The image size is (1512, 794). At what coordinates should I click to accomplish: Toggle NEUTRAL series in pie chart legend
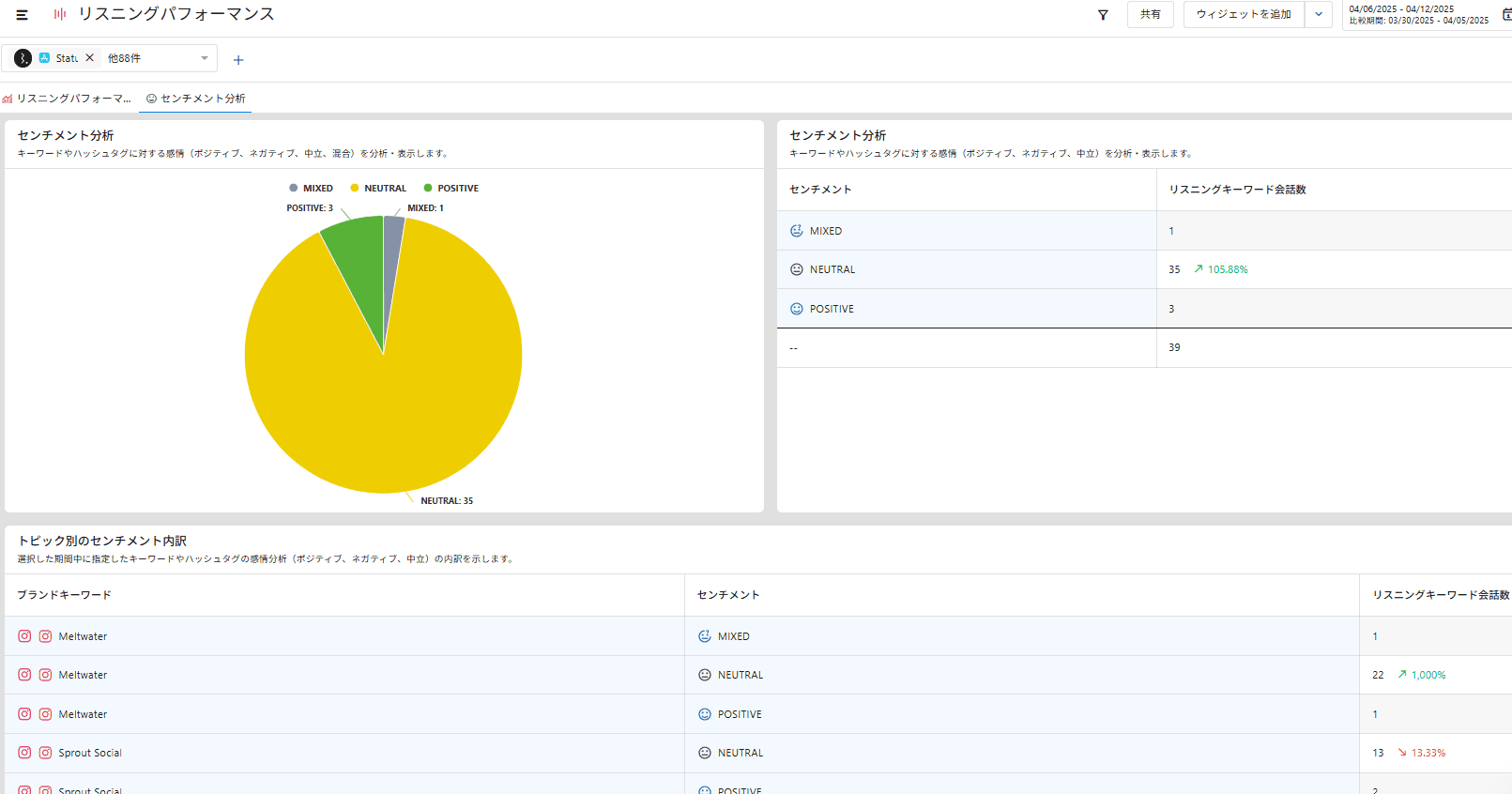(x=377, y=189)
